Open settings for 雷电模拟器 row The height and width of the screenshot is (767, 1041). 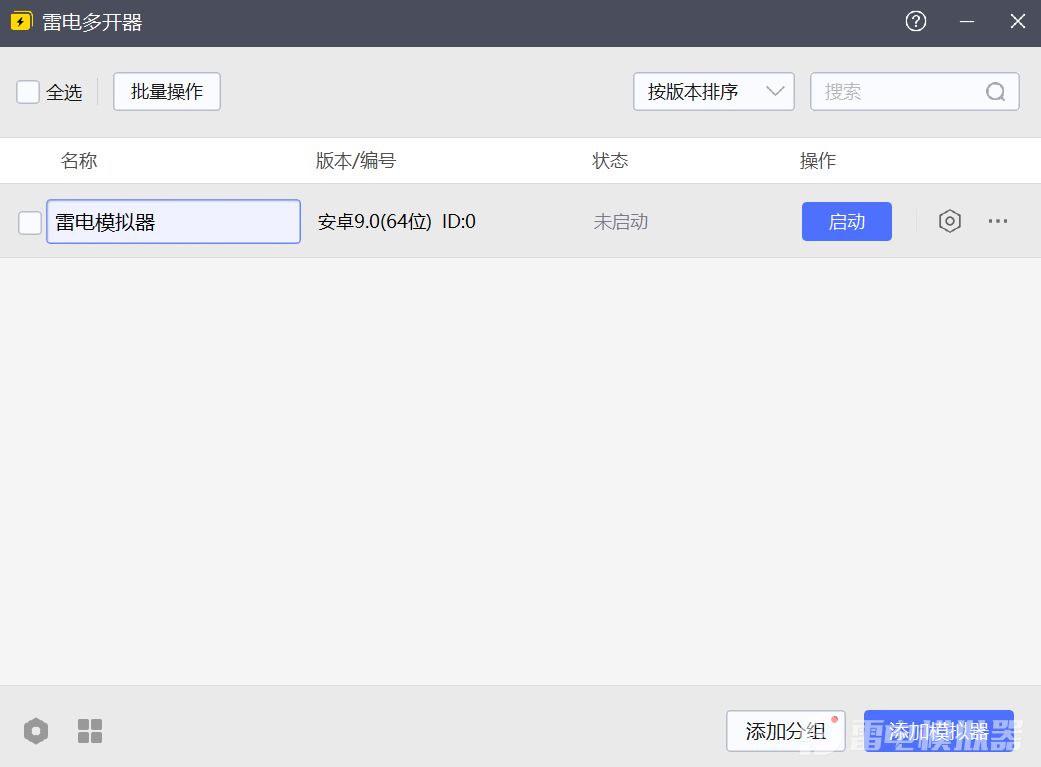click(x=949, y=221)
